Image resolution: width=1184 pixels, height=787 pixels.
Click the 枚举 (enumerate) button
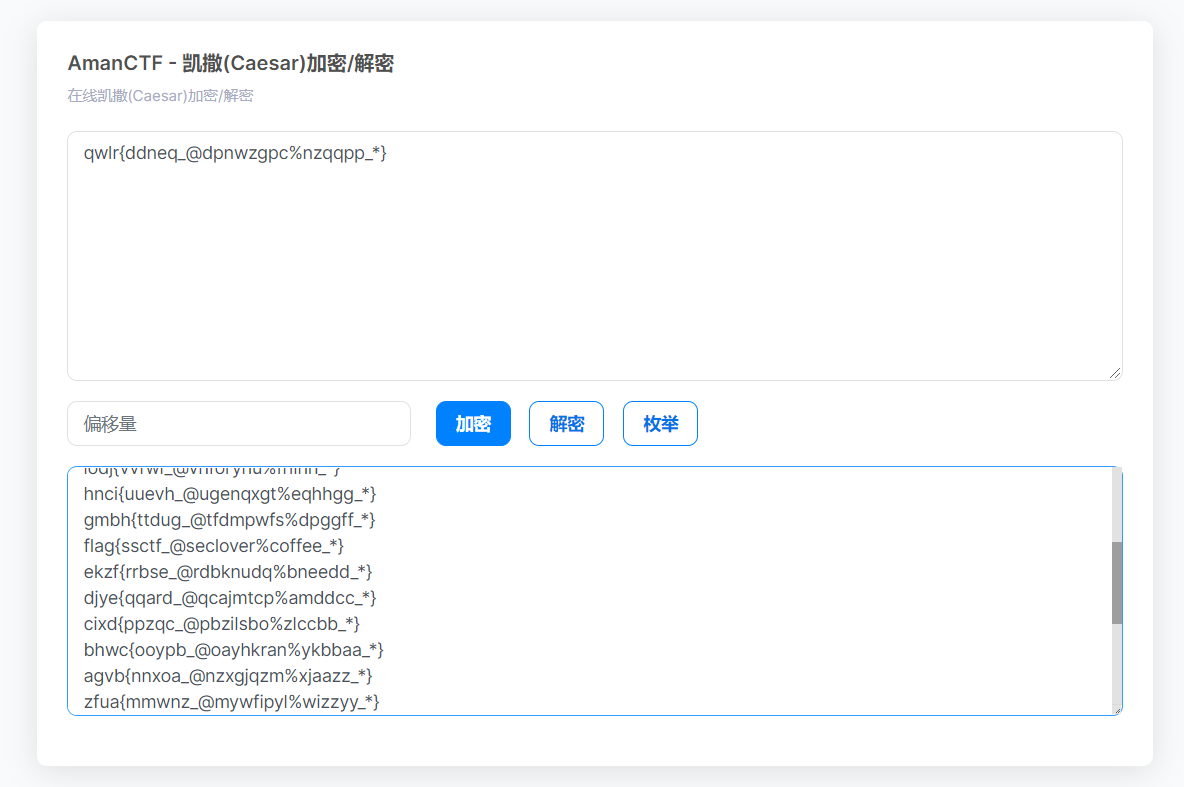(660, 423)
